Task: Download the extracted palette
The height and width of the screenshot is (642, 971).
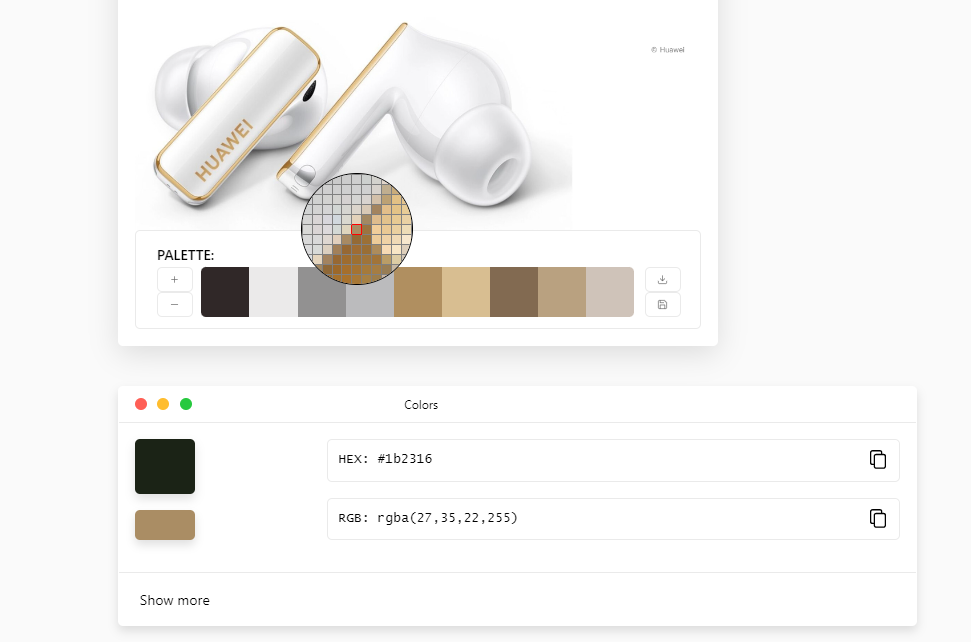Action: [x=662, y=279]
